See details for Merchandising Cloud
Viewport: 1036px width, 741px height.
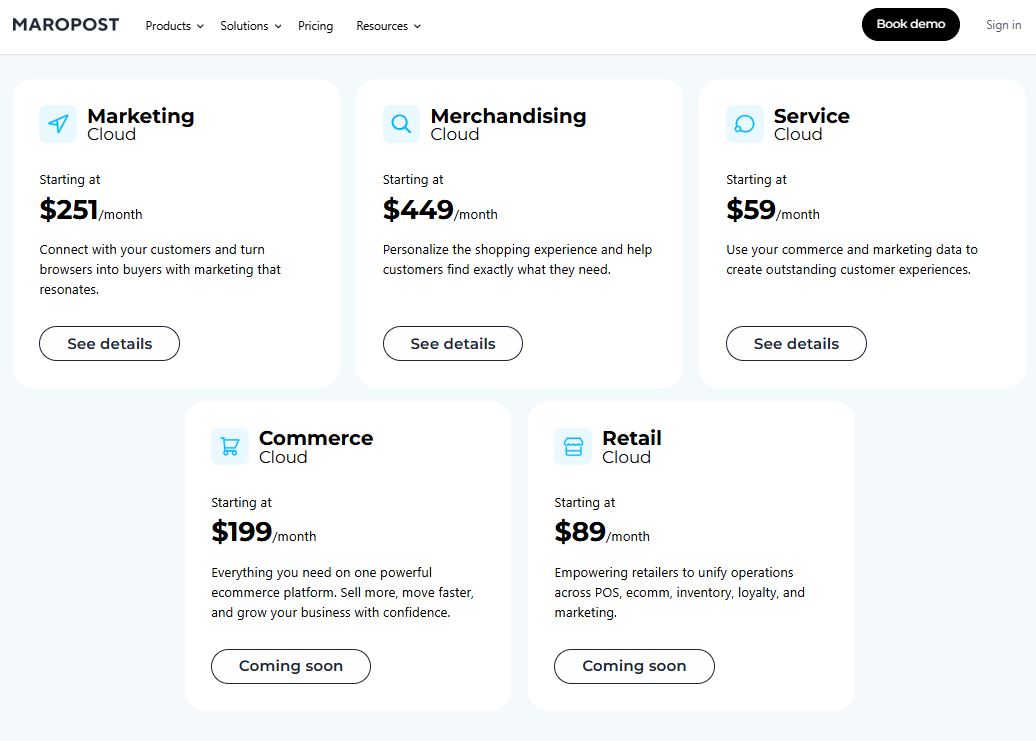click(453, 343)
